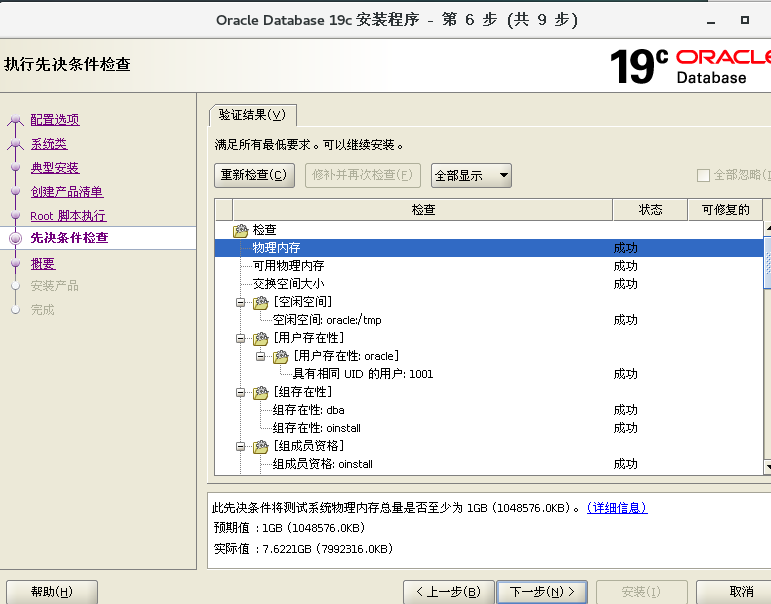Maximize the installer window
771x604 pixels.
coord(745,20)
